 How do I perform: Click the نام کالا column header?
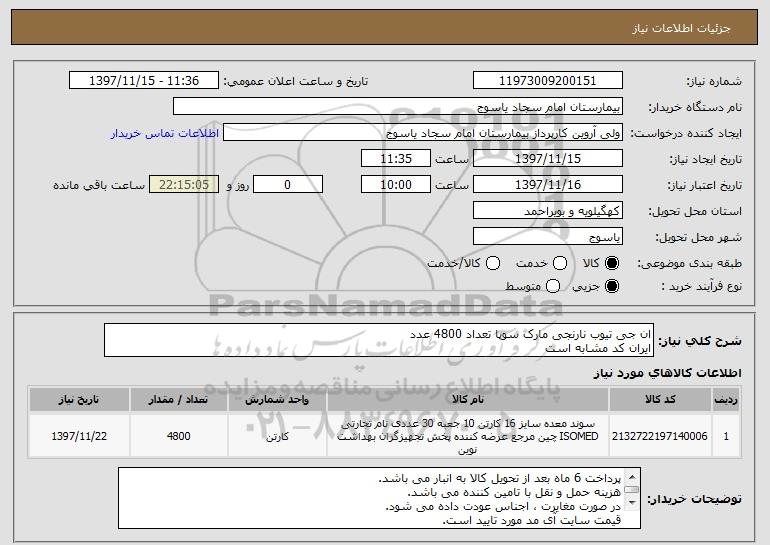point(468,399)
